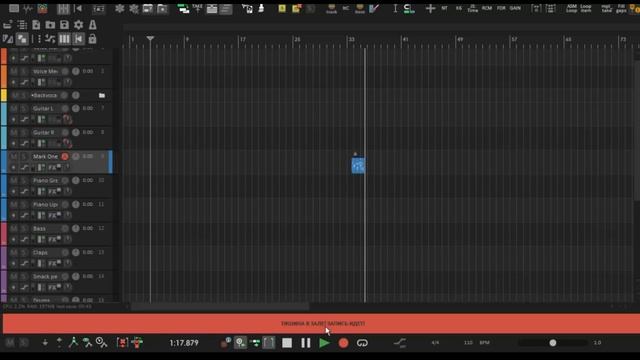Screen dimensions: 640x360
Task: Click the red loop-points icon in transport
Action: coord(122,343)
